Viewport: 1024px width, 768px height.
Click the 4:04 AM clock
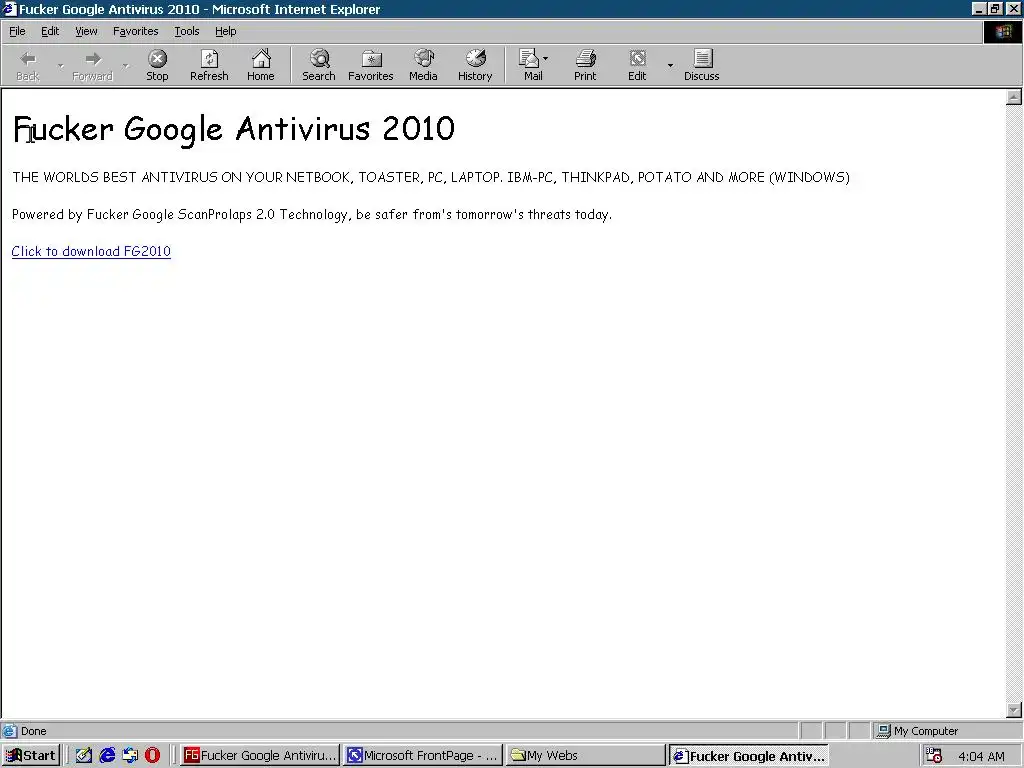(x=981, y=756)
